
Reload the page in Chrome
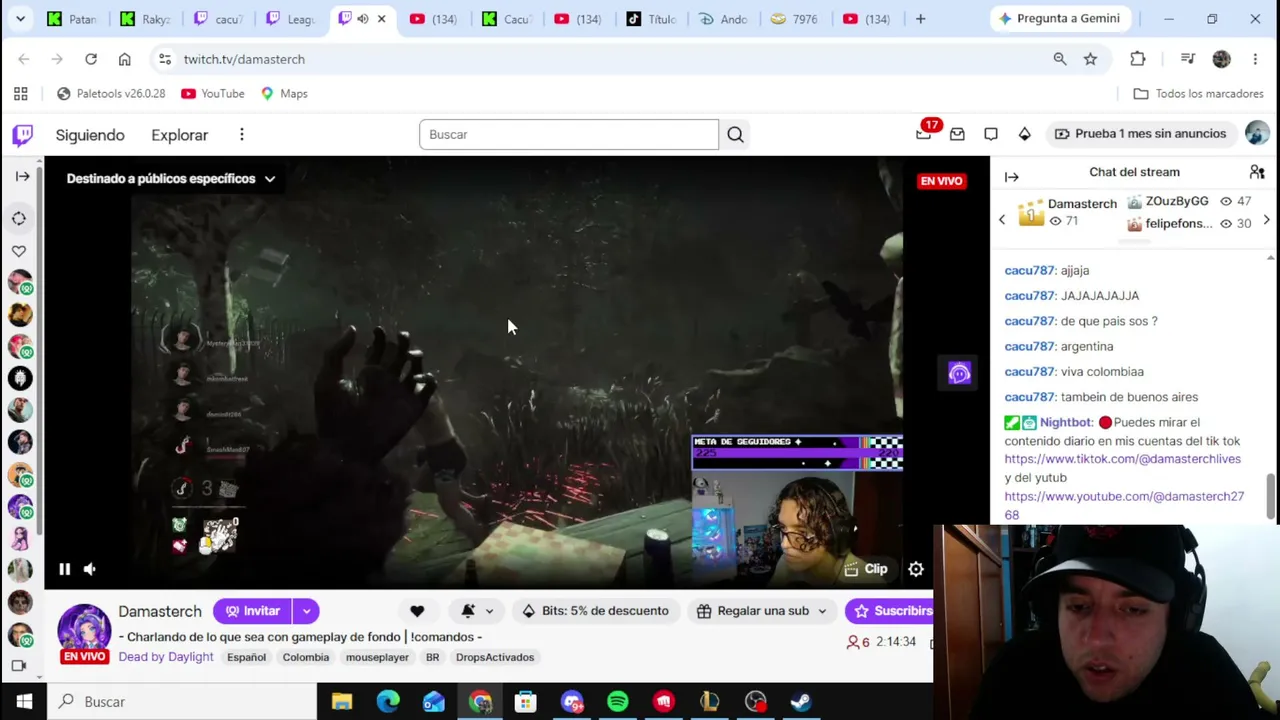pyautogui.click(x=91, y=59)
